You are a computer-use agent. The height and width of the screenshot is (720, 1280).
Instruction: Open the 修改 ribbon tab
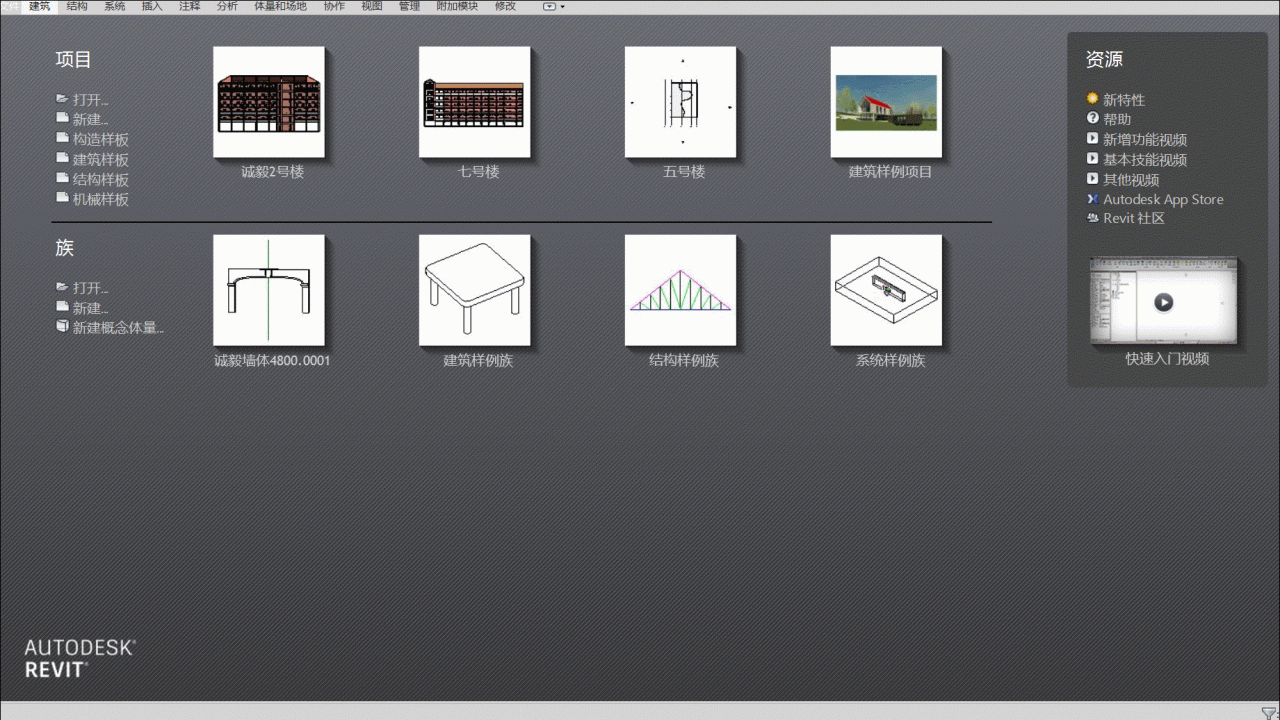tap(506, 6)
